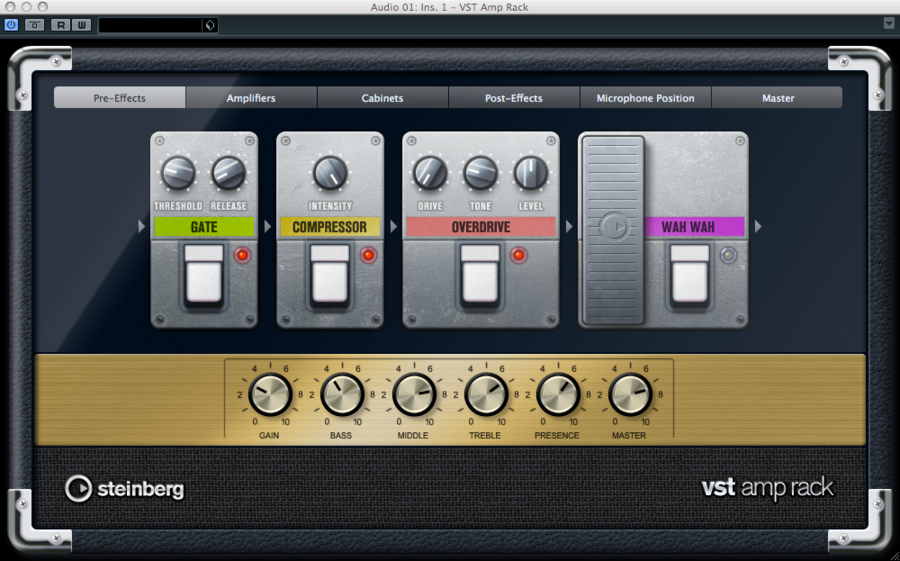The image size is (900, 561).
Task: Enable Read automation R button
Action: [61, 25]
